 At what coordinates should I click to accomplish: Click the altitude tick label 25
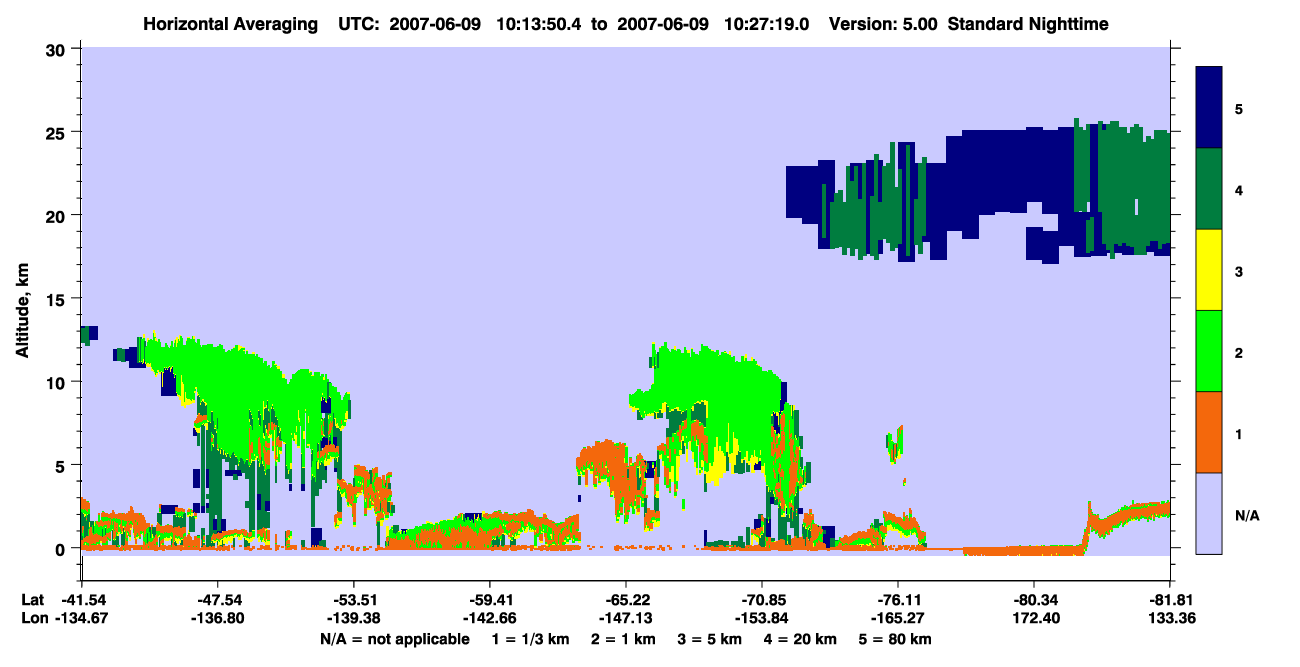point(57,132)
